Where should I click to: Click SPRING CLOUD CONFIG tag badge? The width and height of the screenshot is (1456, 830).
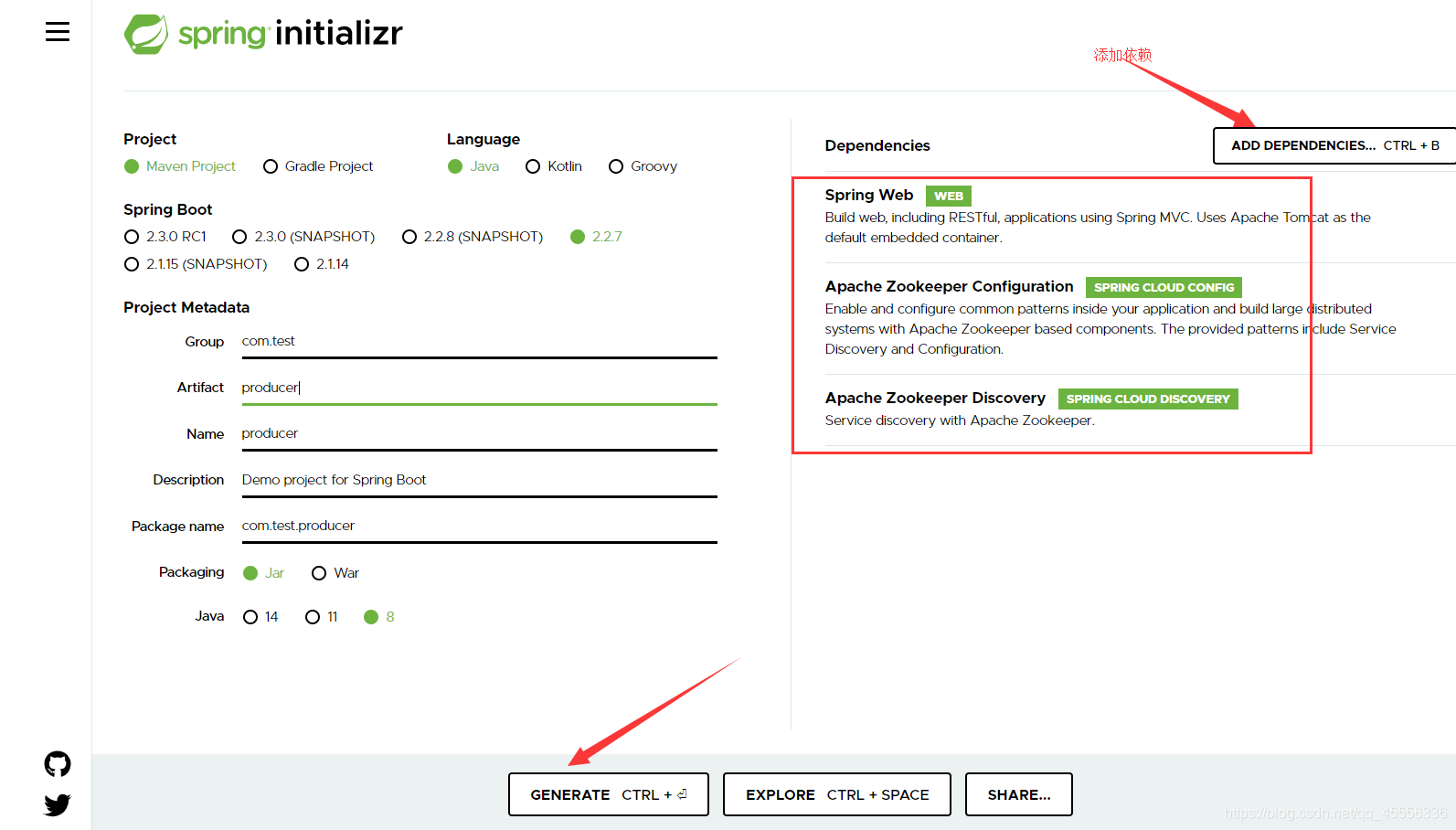(1164, 287)
